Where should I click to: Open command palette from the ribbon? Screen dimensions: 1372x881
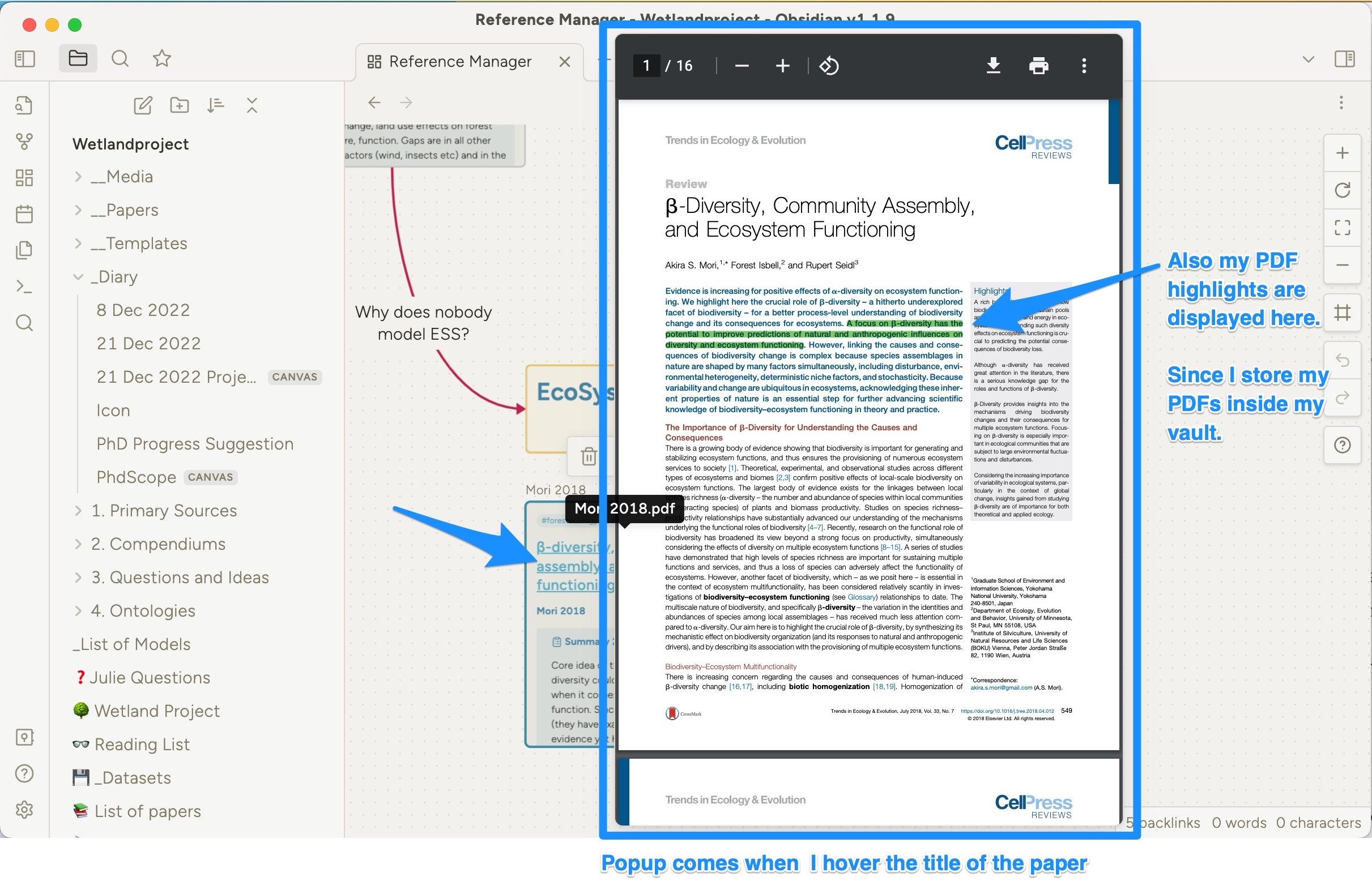click(24, 286)
